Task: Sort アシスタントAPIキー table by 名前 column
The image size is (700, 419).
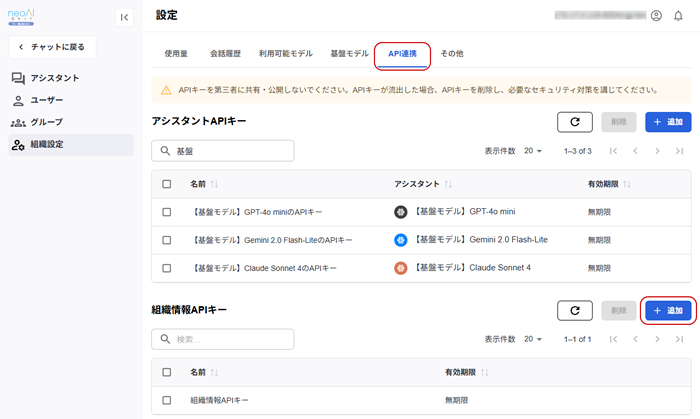Action: point(214,185)
